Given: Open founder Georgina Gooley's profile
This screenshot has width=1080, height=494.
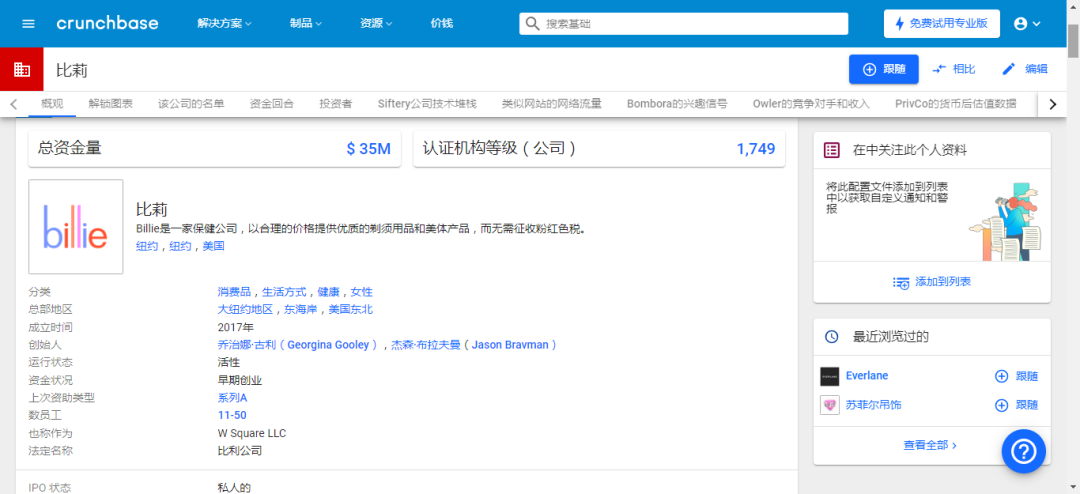Looking at the screenshot, I should (x=299, y=344).
